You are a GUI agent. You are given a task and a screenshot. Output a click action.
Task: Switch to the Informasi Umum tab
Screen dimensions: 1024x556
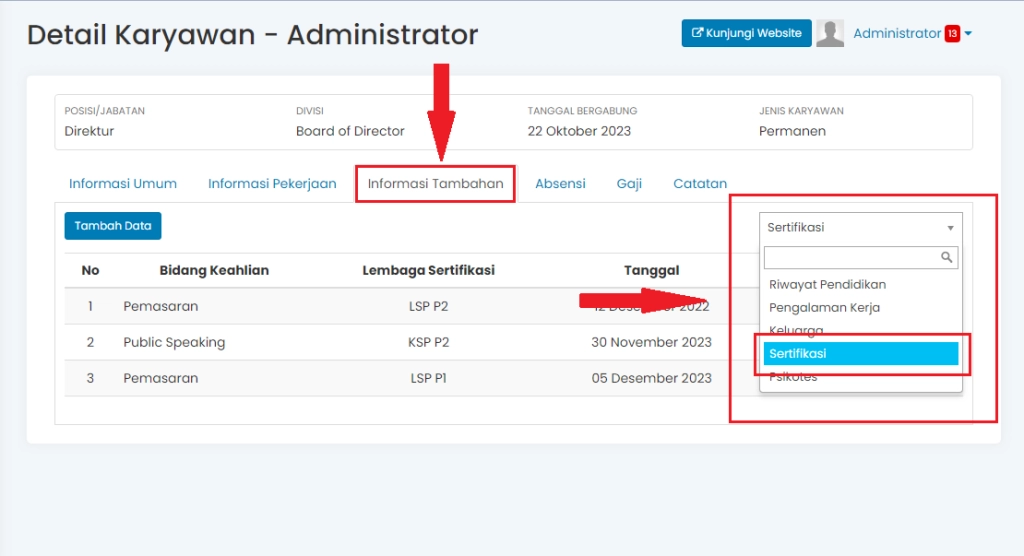click(123, 184)
